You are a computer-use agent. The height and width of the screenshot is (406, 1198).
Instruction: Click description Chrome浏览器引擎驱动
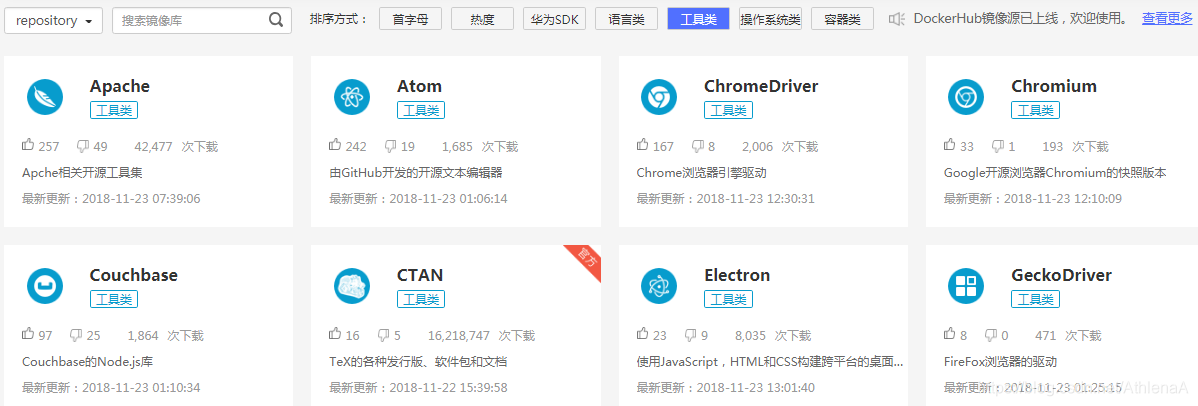pos(701,173)
